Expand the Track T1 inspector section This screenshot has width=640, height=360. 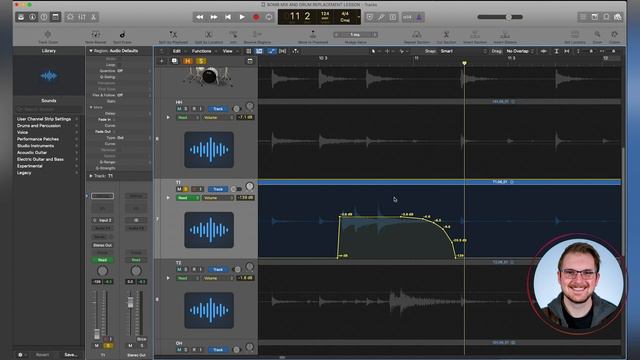[91, 176]
